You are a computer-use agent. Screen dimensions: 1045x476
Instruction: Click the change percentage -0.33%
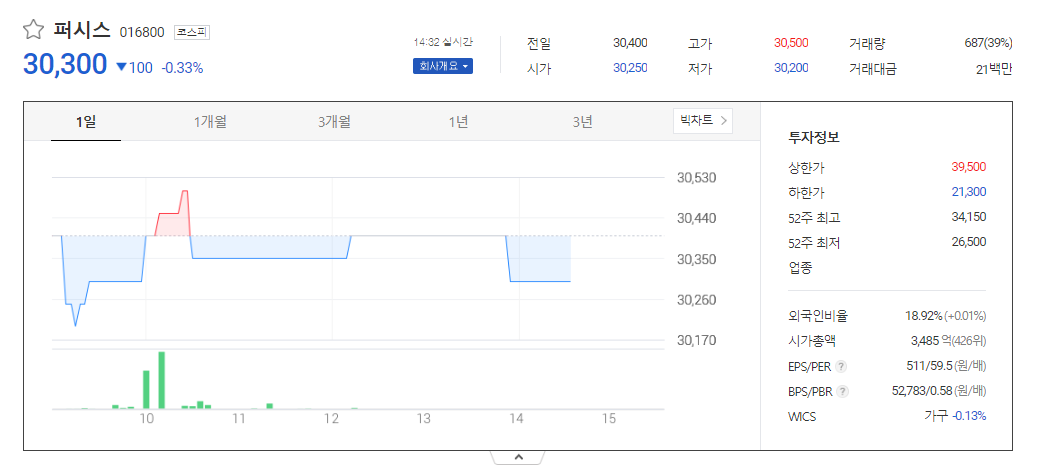(x=182, y=67)
